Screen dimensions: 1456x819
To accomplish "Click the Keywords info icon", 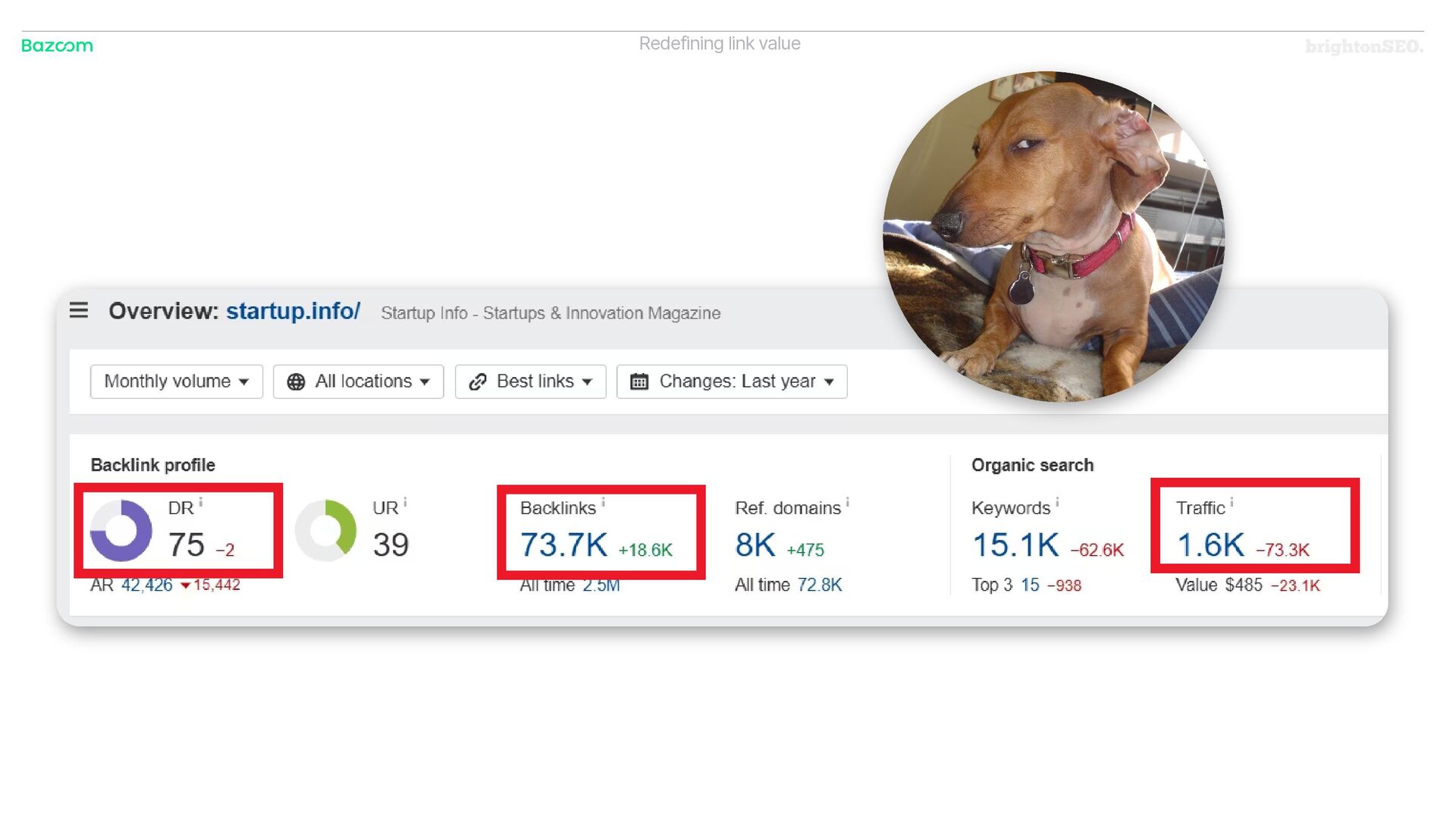I will coord(1057,503).
